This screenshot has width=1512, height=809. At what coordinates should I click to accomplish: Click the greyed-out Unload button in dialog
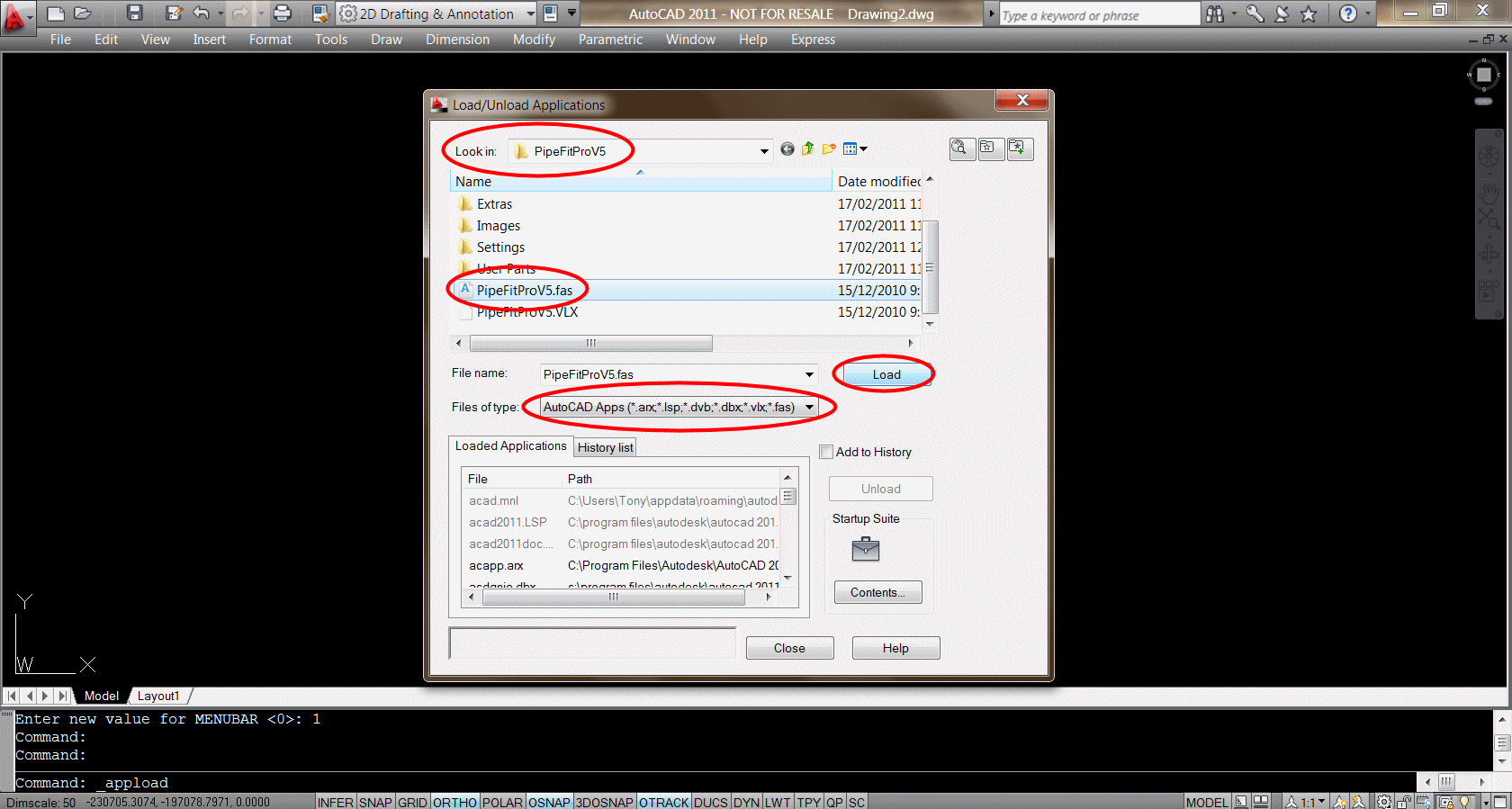880,489
